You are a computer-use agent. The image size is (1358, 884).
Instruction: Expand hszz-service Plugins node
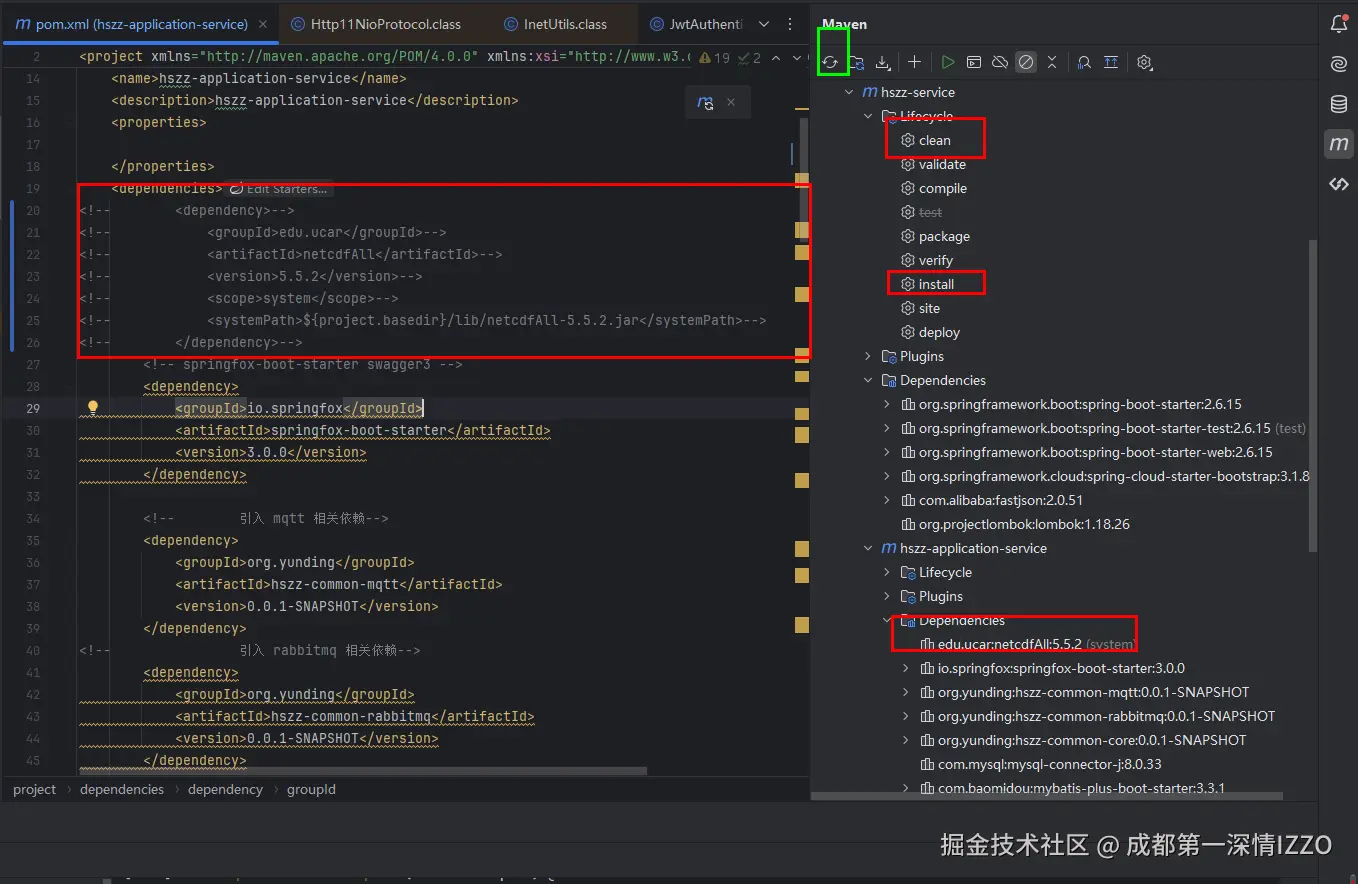coord(868,356)
